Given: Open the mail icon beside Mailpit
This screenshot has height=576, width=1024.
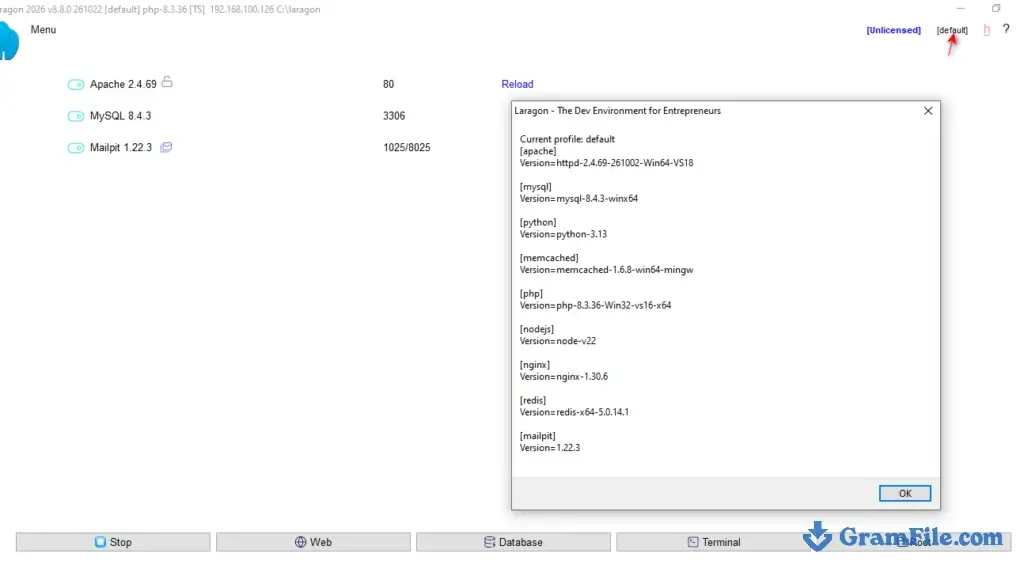Looking at the screenshot, I should 166,147.
